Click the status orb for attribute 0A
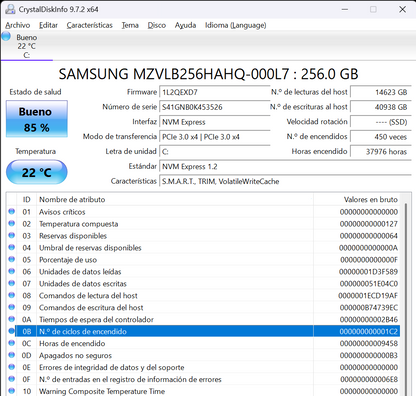Image resolution: width=416 pixels, height=396 pixels. [x=12, y=319]
